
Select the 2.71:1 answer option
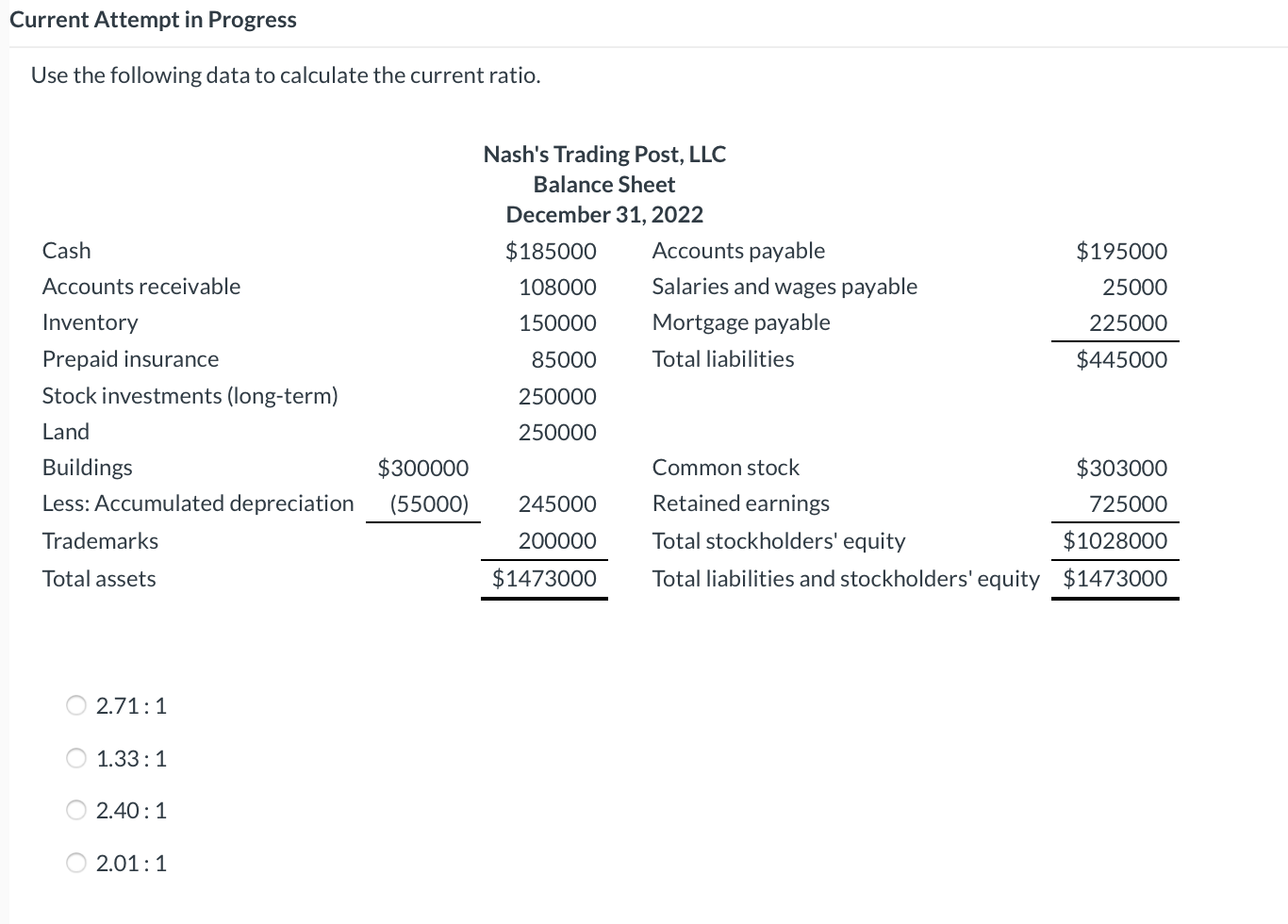pos(131,704)
